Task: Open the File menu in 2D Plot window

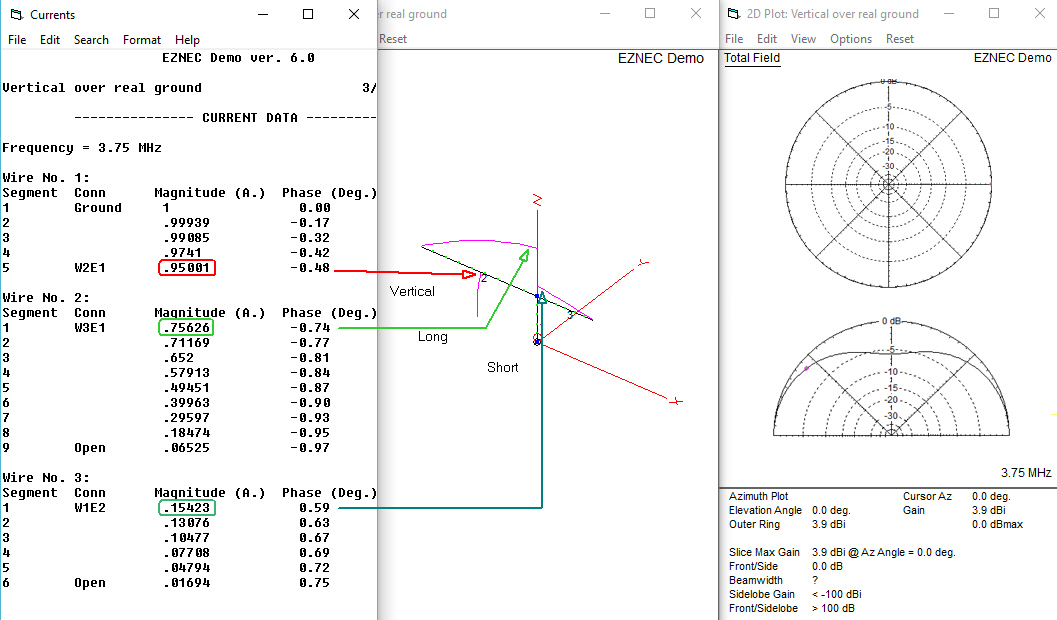Action: [734, 39]
